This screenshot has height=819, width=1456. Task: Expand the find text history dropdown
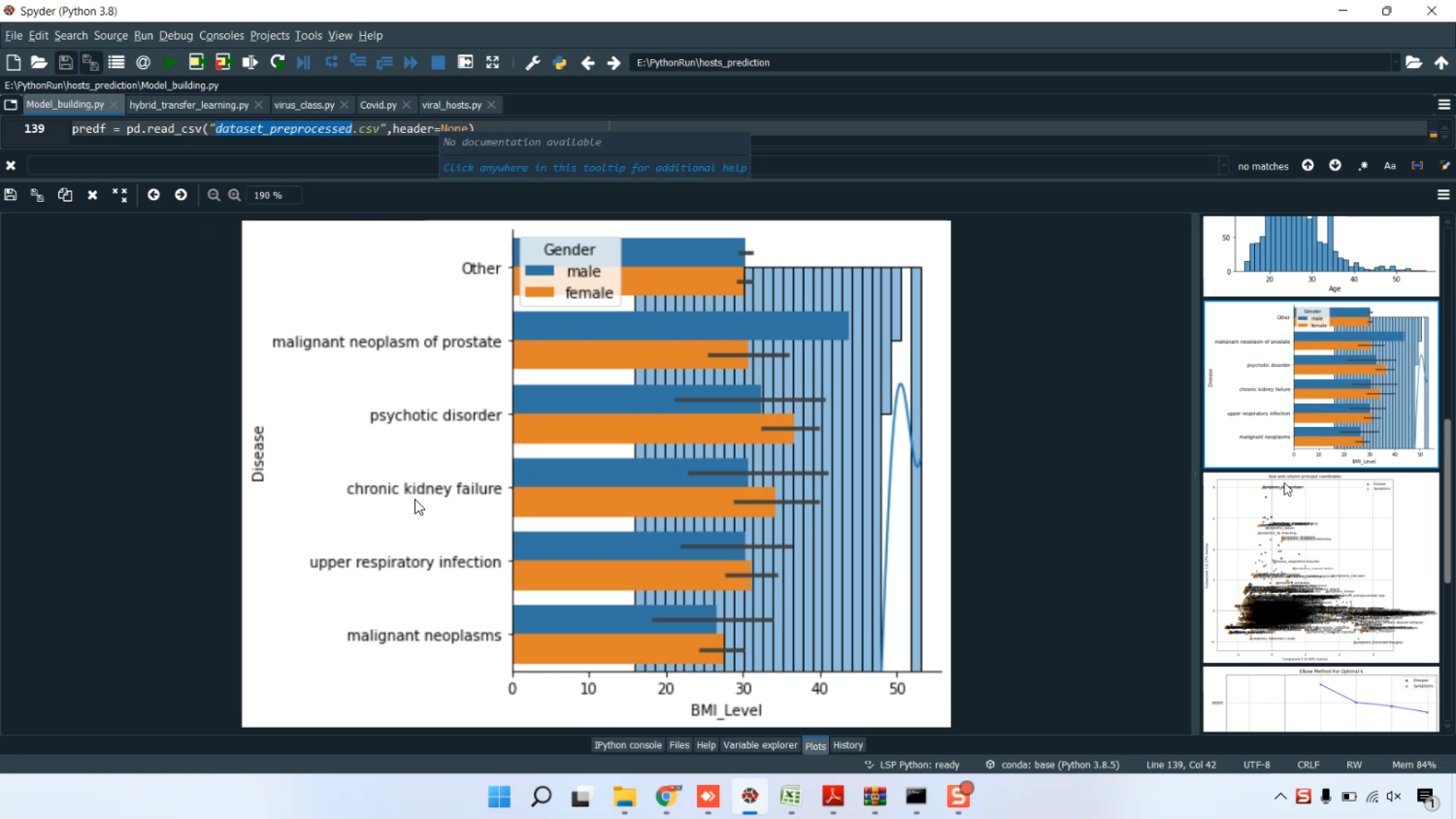(x=1222, y=166)
